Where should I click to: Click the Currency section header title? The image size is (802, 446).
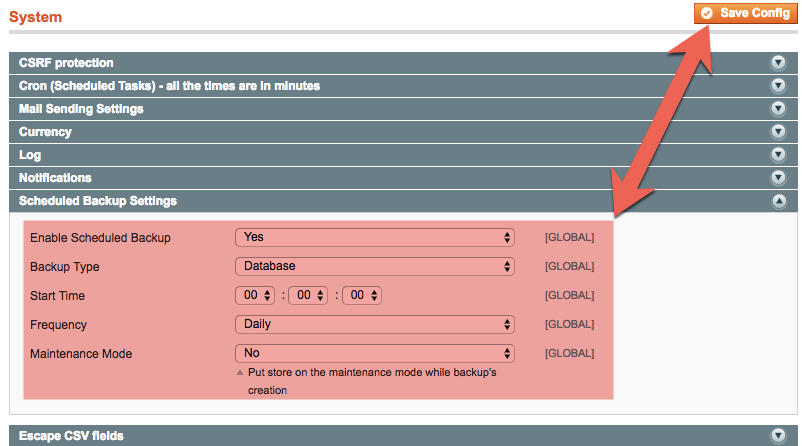click(x=45, y=131)
